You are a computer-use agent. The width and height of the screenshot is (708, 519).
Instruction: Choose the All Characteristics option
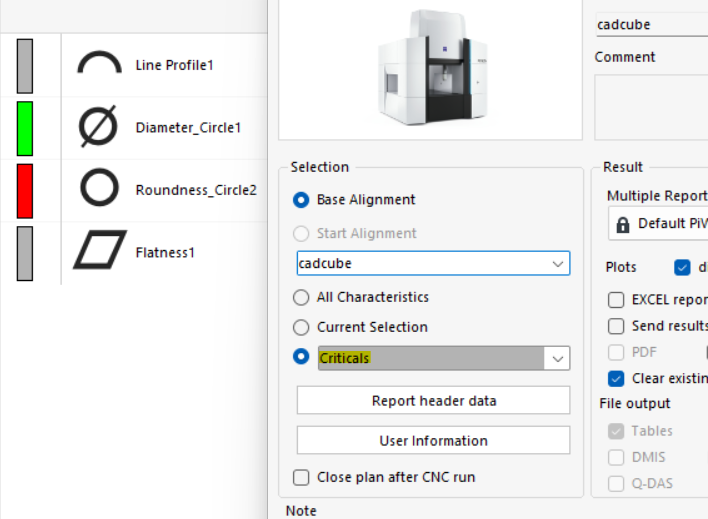coord(301,297)
